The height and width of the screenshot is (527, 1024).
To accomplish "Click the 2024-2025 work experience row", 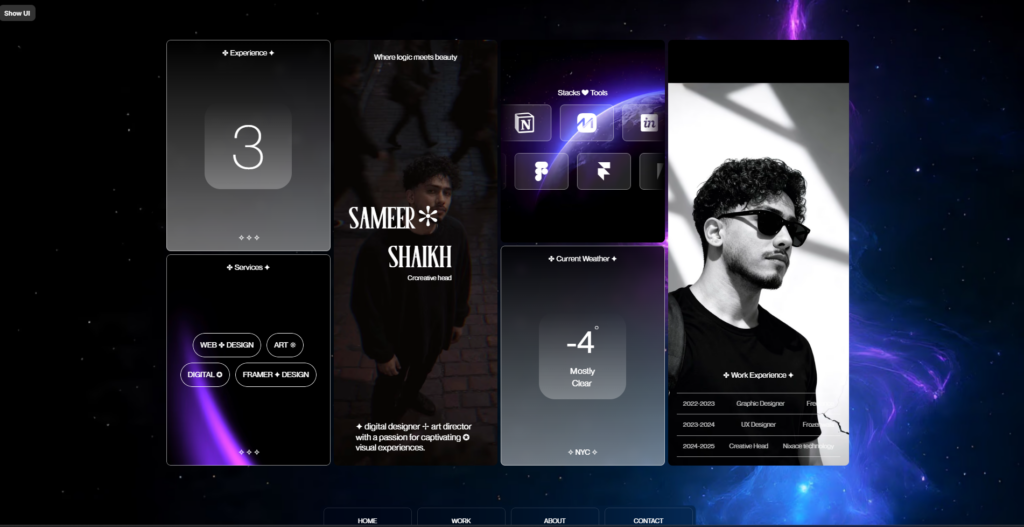I will pos(758,446).
